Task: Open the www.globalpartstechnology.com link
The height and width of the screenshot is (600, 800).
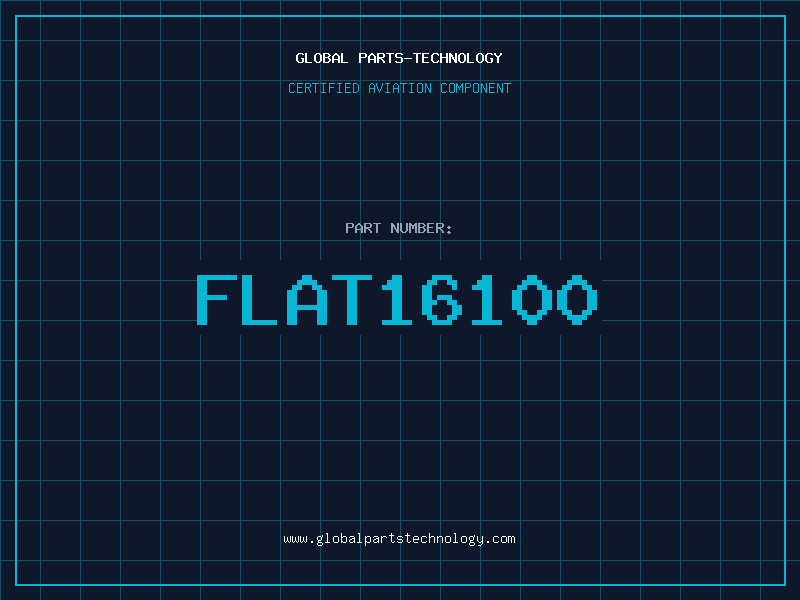Action: (x=399, y=539)
